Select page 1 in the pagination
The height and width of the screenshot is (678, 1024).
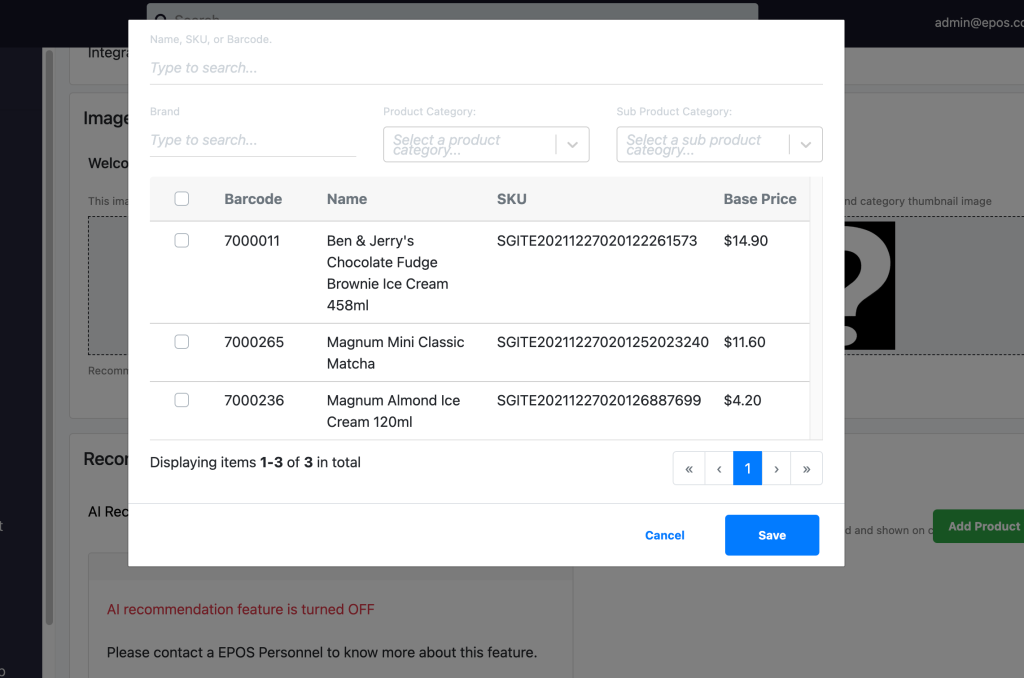click(x=747, y=468)
